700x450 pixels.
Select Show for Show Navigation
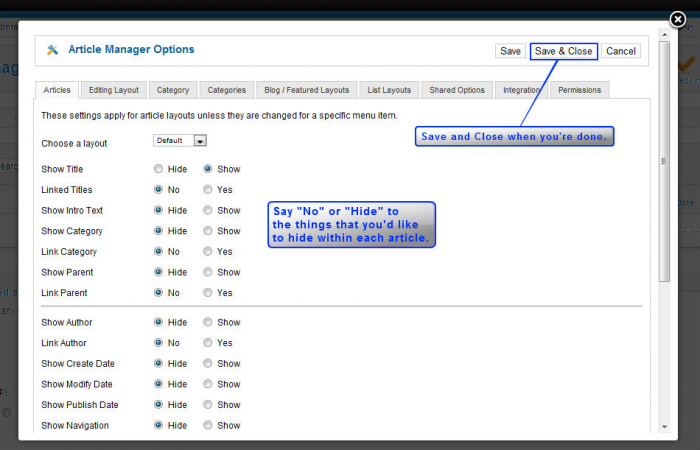(x=208, y=425)
